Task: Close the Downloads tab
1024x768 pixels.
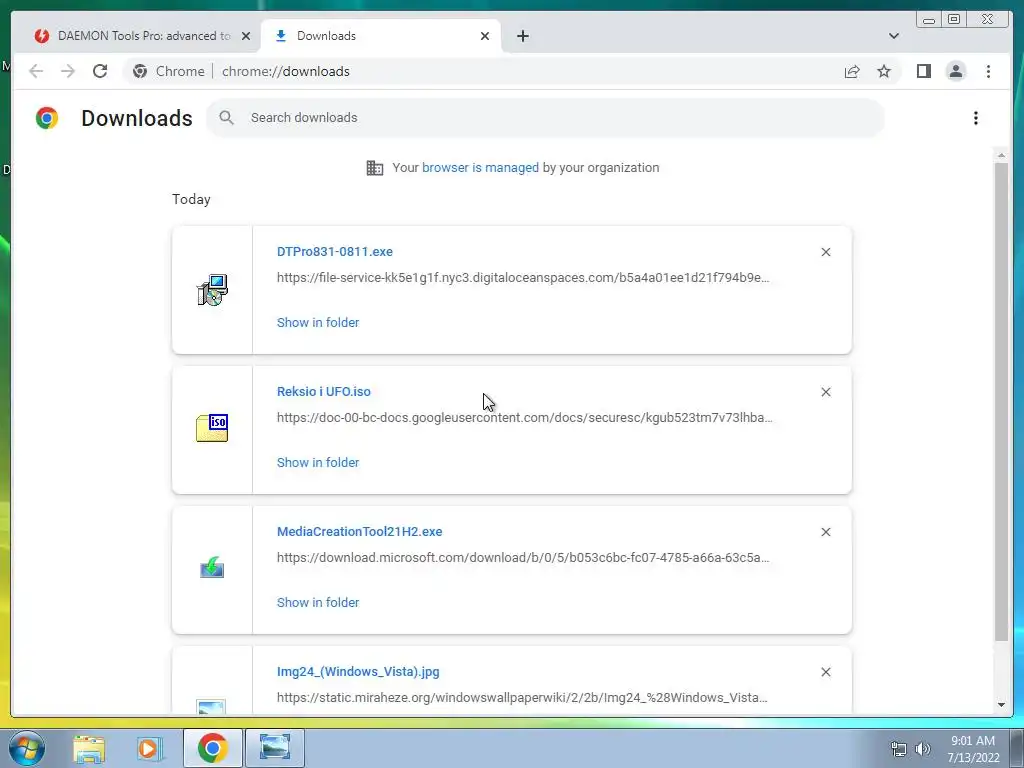Action: coord(485,36)
